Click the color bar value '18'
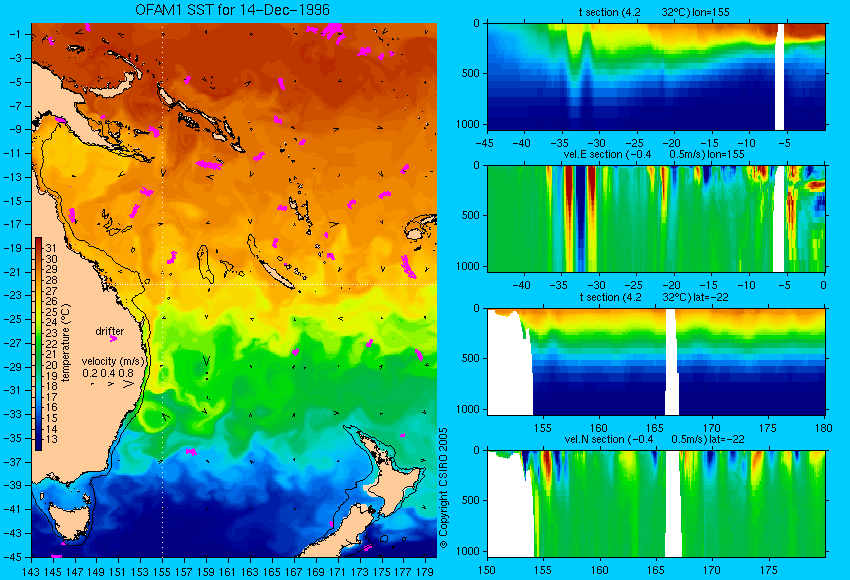This screenshot has width=850, height=580. (51, 386)
